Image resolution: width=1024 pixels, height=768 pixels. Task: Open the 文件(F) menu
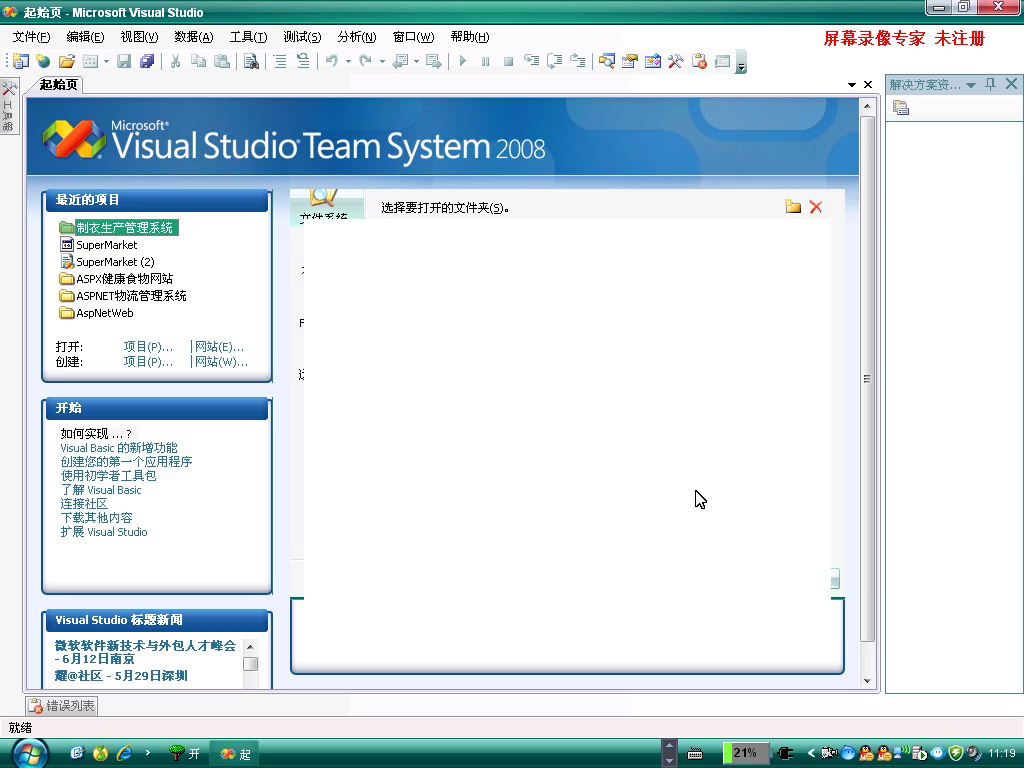[31, 37]
